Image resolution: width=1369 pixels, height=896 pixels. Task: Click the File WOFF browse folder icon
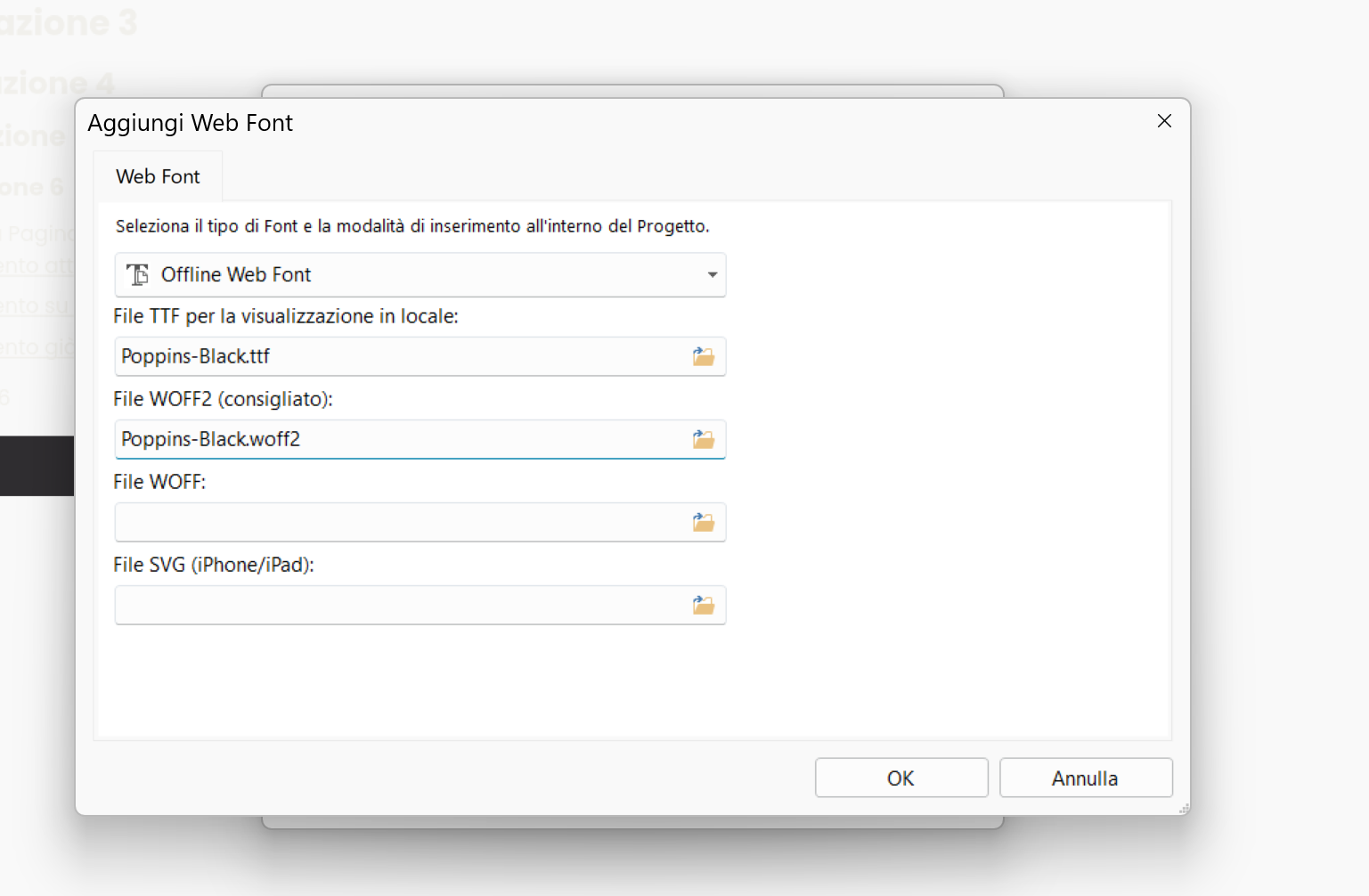(x=704, y=522)
